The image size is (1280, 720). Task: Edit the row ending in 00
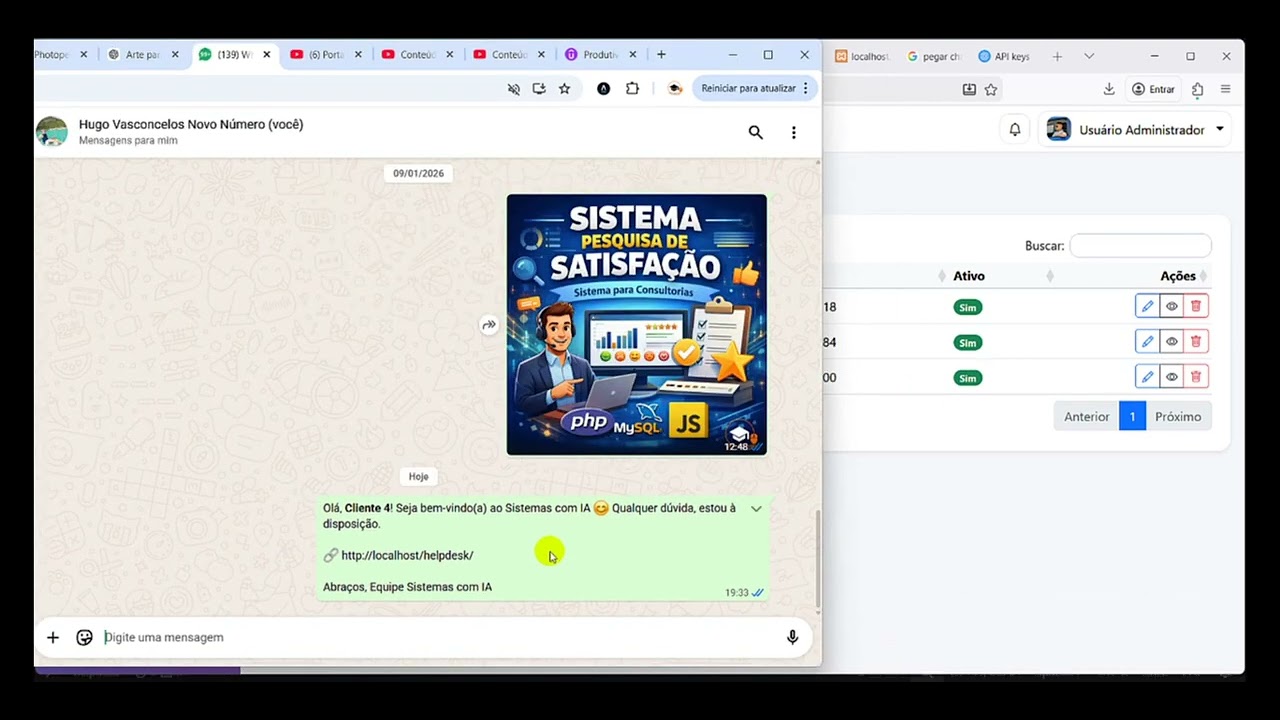coord(1147,377)
